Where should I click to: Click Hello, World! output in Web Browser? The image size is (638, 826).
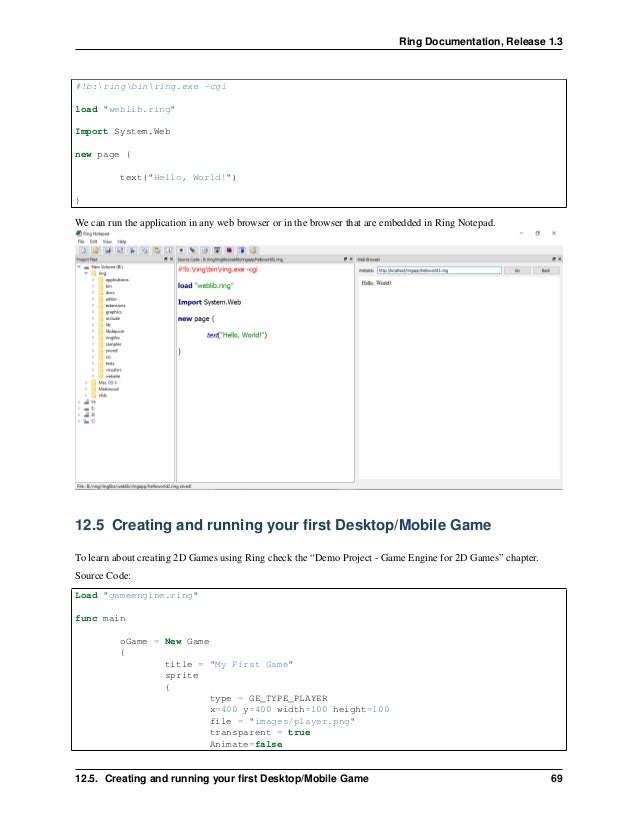376,283
